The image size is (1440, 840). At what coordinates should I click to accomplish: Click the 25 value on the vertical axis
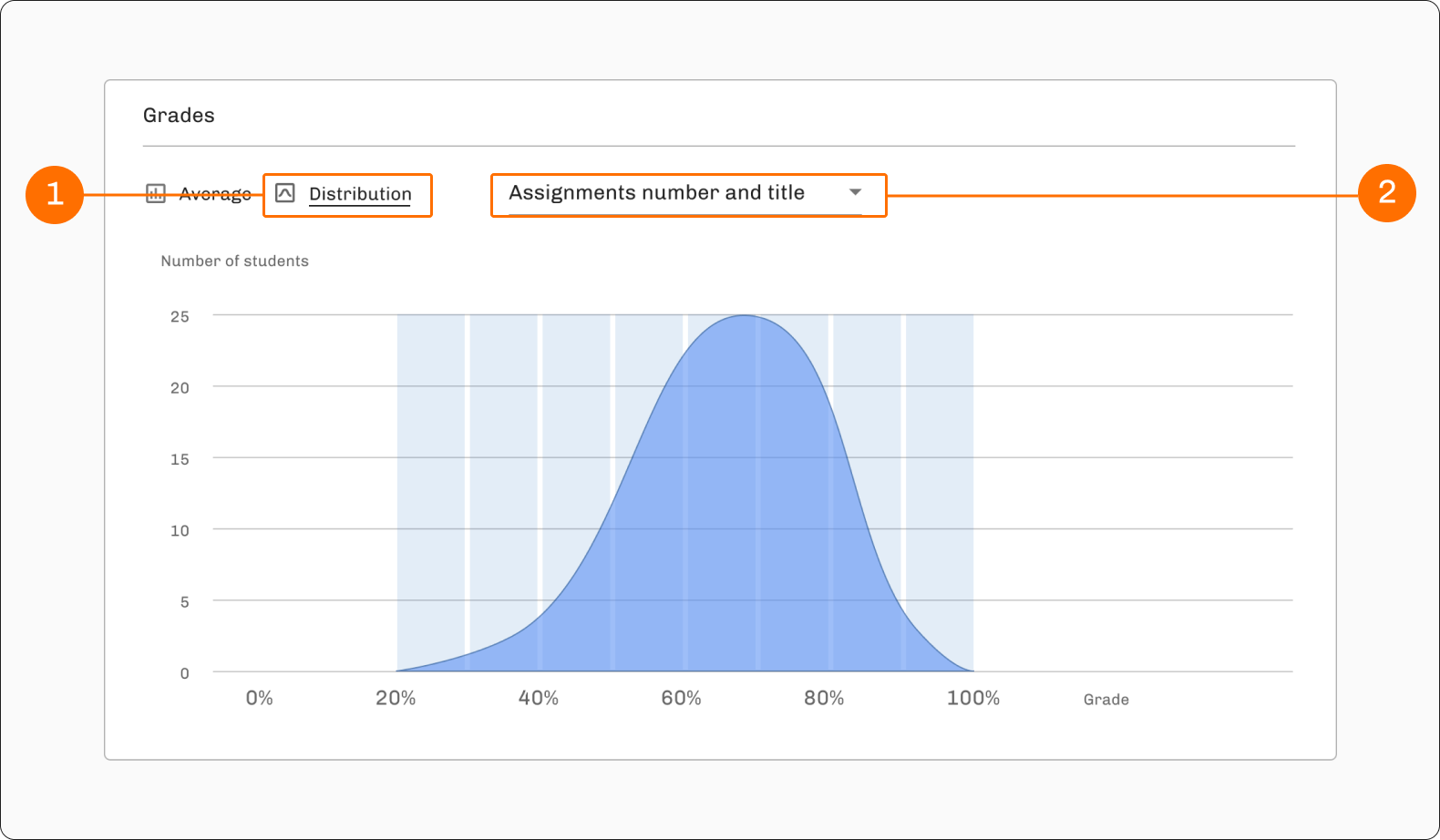(180, 317)
